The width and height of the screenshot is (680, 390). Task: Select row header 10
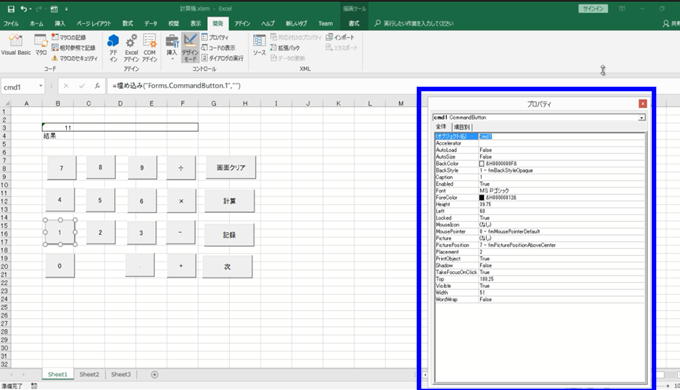pyautogui.click(x=4, y=185)
